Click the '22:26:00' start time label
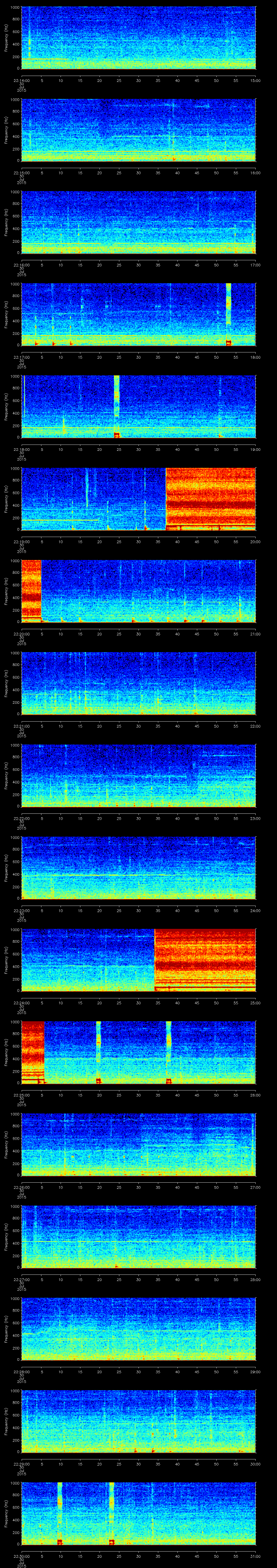Viewport: 277px width, 1568px height. [22, 1187]
